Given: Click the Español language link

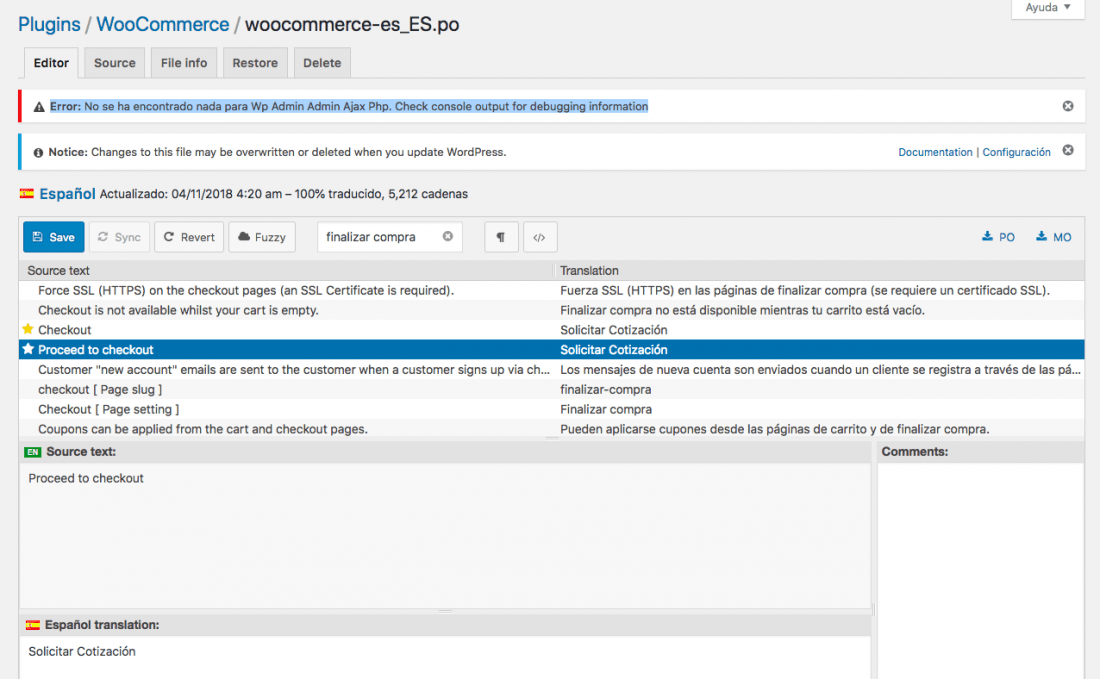Looking at the screenshot, I should (67, 194).
